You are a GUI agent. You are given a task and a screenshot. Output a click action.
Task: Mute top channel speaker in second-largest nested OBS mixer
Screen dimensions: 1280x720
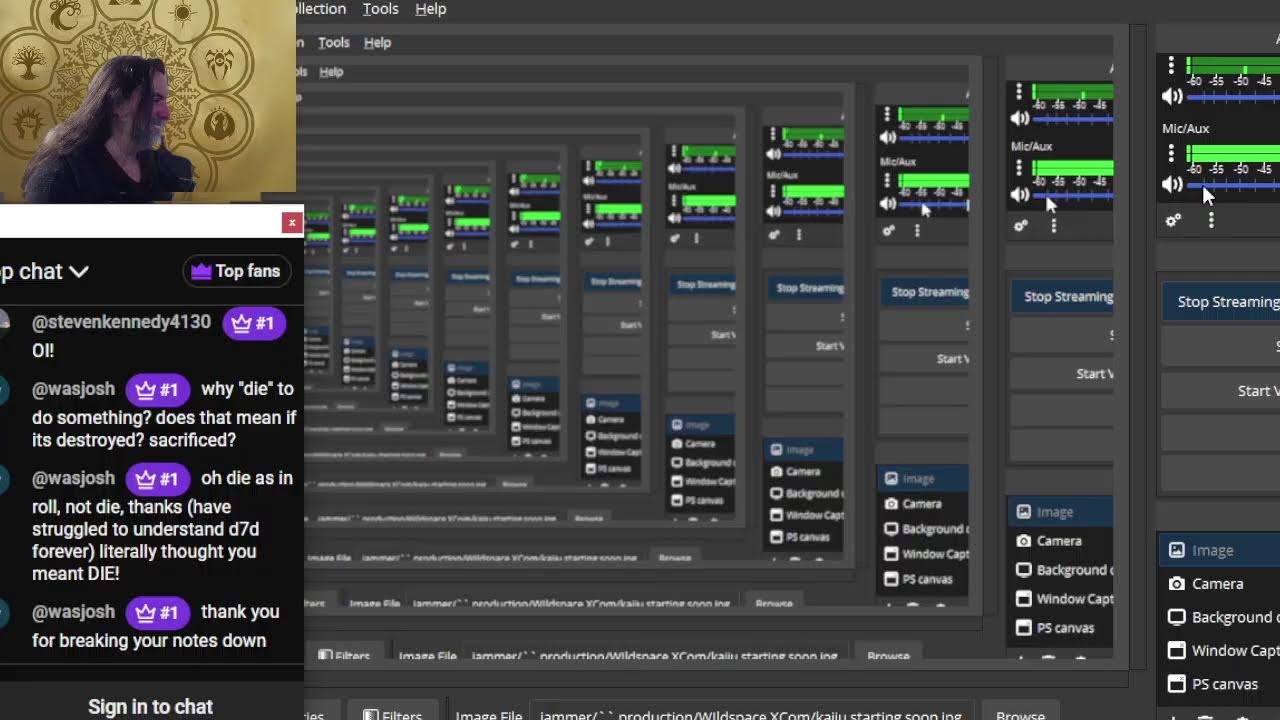pyautogui.click(x=1020, y=118)
